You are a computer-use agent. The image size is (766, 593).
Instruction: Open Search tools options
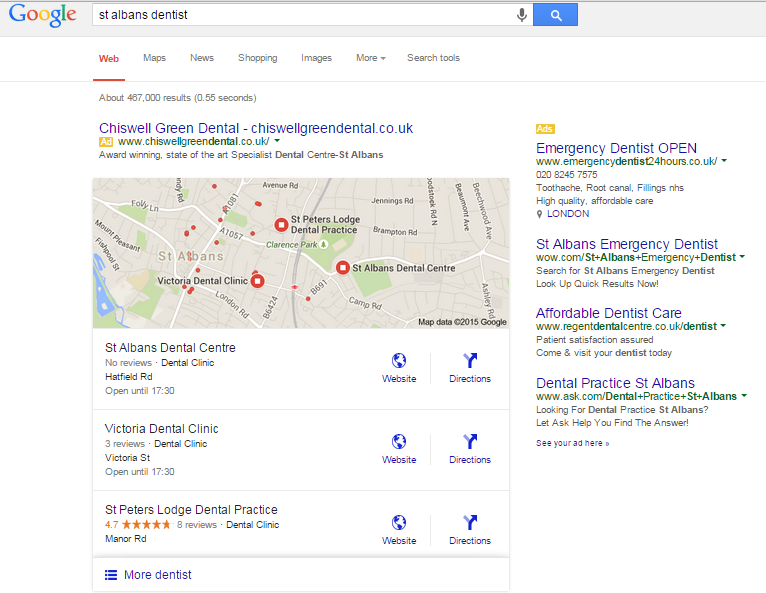(433, 58)
